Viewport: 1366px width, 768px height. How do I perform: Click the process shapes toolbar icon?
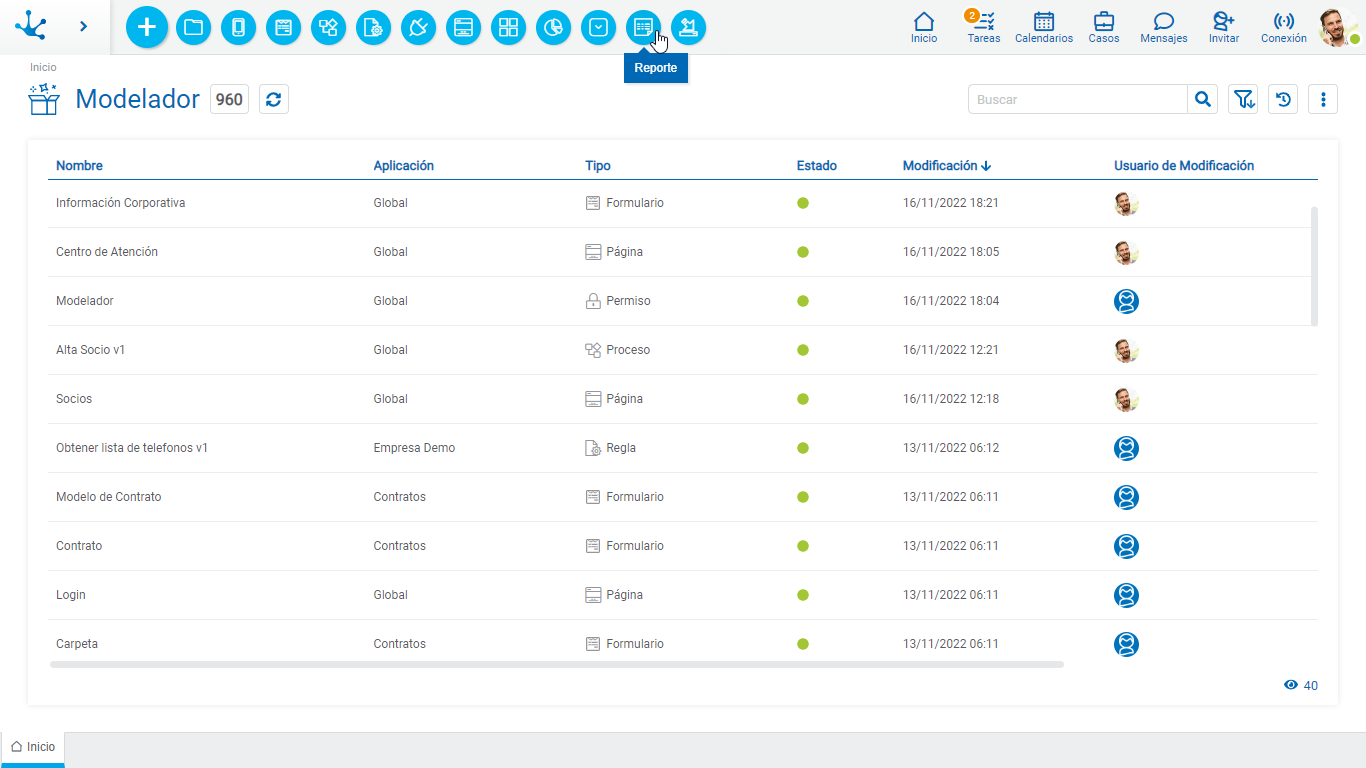(x=328, y=27)
